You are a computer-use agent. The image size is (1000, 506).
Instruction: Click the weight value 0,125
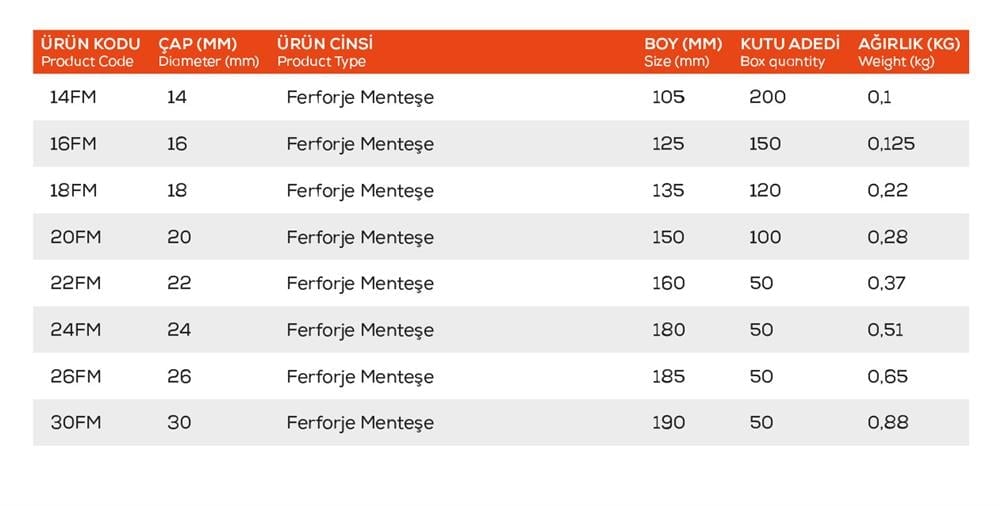(891, 143)
